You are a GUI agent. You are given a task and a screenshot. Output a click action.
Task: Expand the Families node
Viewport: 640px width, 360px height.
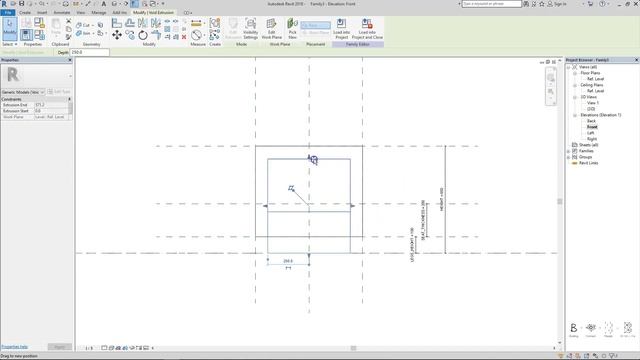[x=569, y=151]
